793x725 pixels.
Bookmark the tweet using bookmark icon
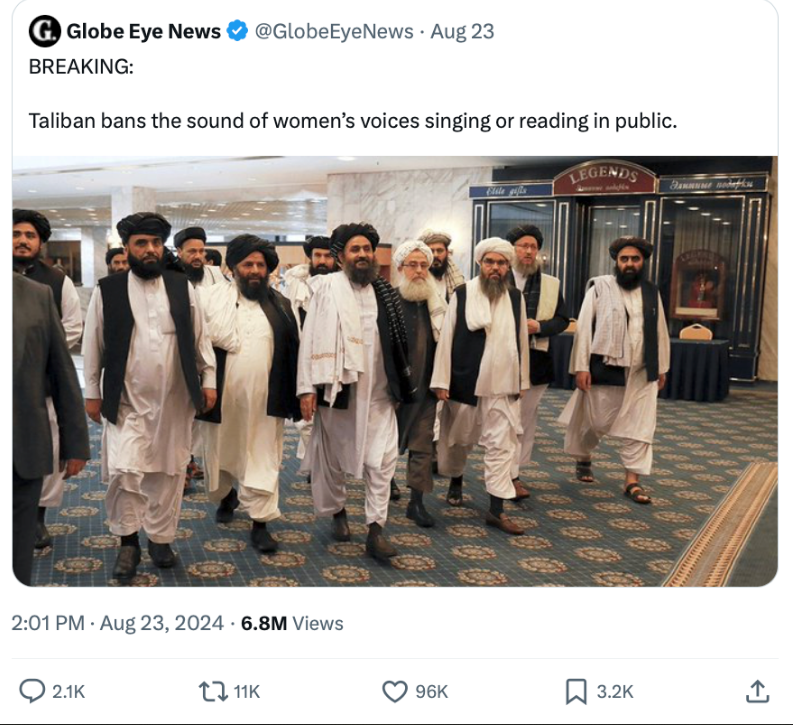click(576, 692)
